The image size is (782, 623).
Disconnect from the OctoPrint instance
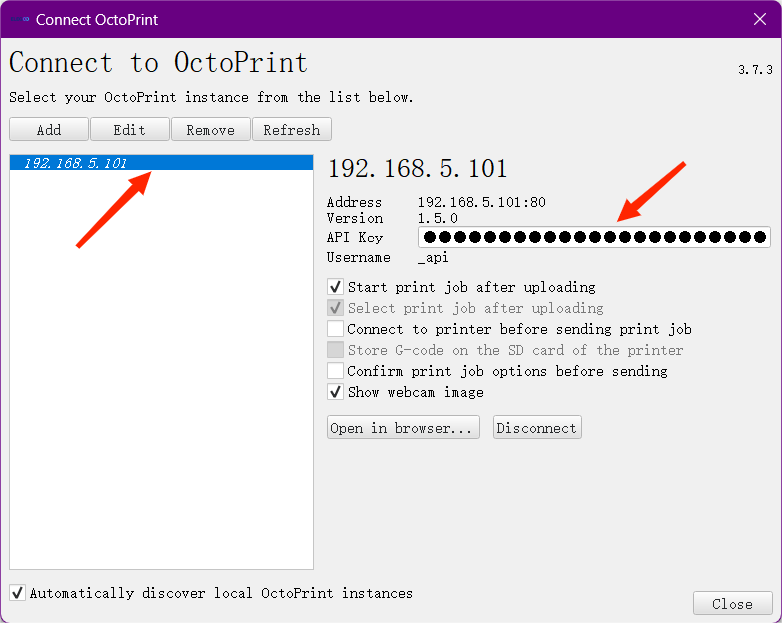click(x=537, y=428)
